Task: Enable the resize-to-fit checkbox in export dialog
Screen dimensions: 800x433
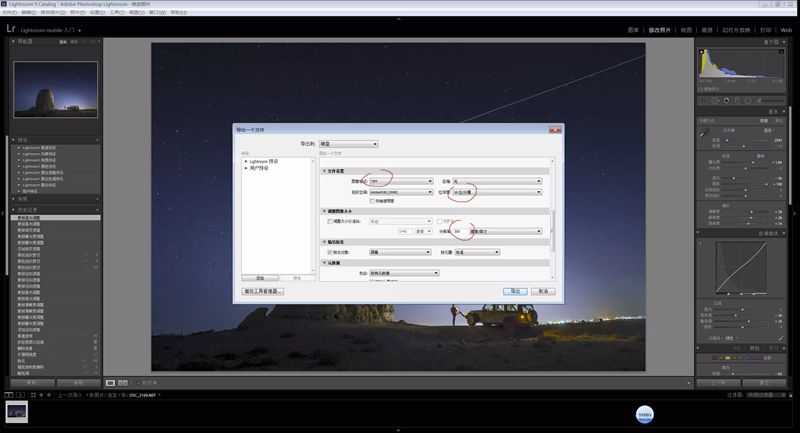Action: coord(330,221)
